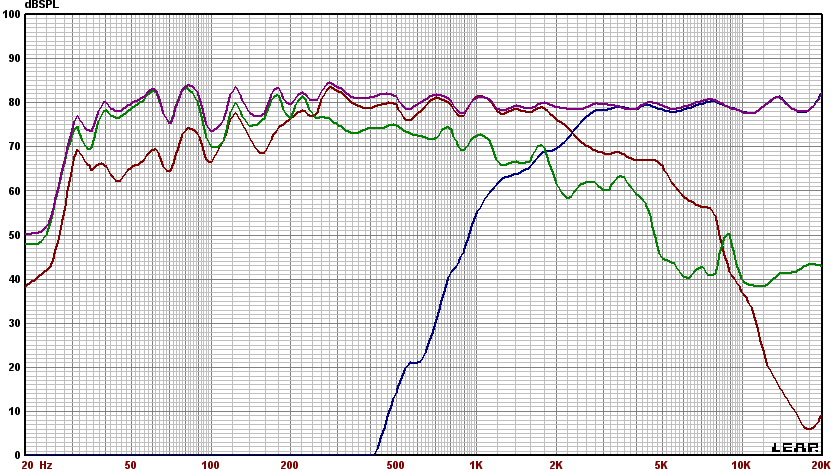Click the 70 dB axis label

[x=14, y=147]
